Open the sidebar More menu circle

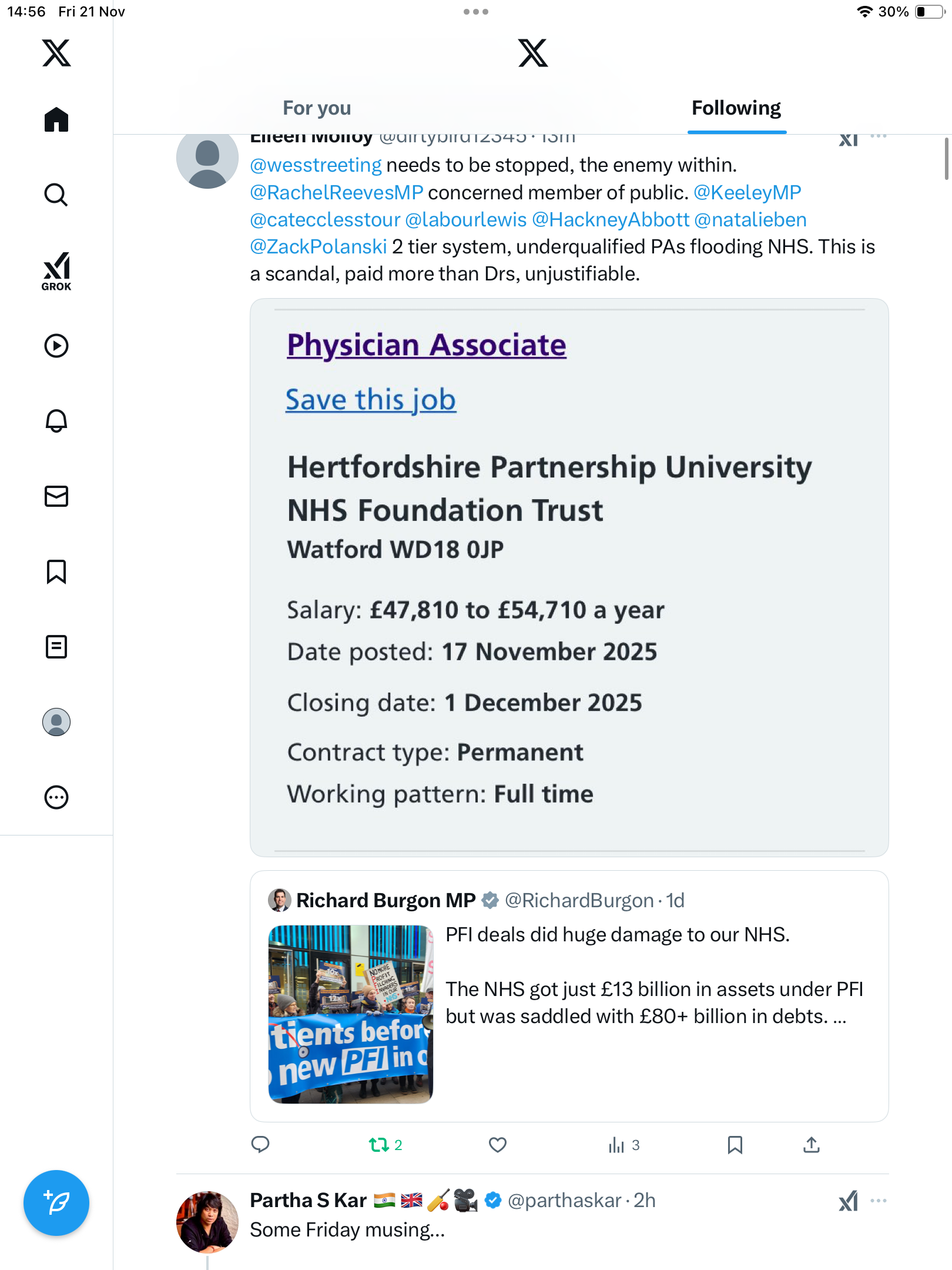(56, 797)
